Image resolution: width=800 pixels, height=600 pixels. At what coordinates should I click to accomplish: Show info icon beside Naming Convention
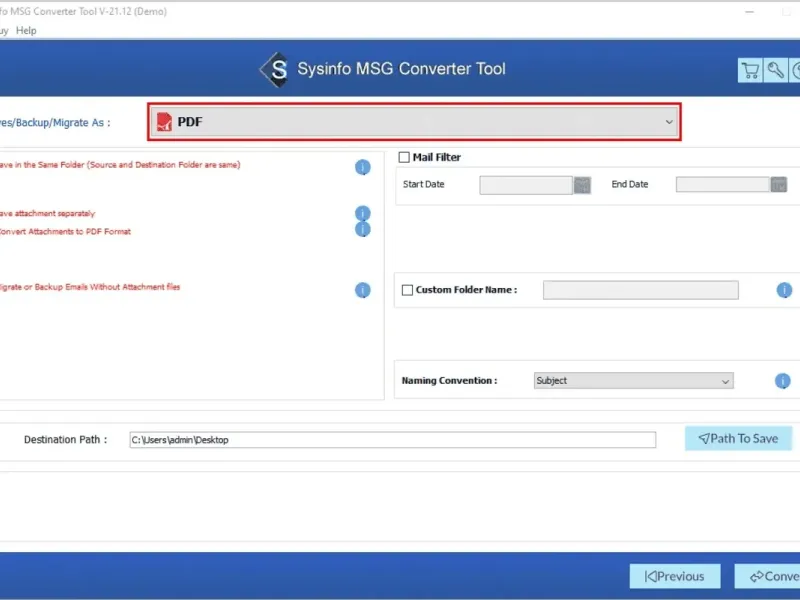783,381
